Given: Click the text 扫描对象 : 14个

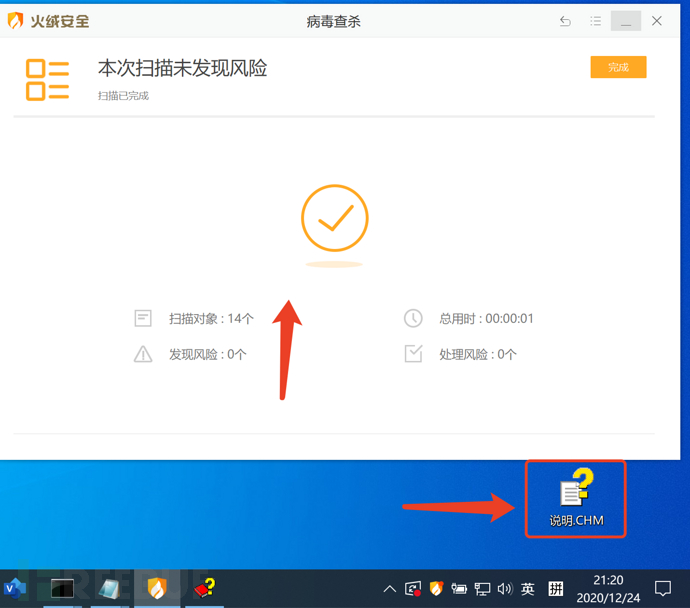Looking at the screenshot, I should coord(211,319).
